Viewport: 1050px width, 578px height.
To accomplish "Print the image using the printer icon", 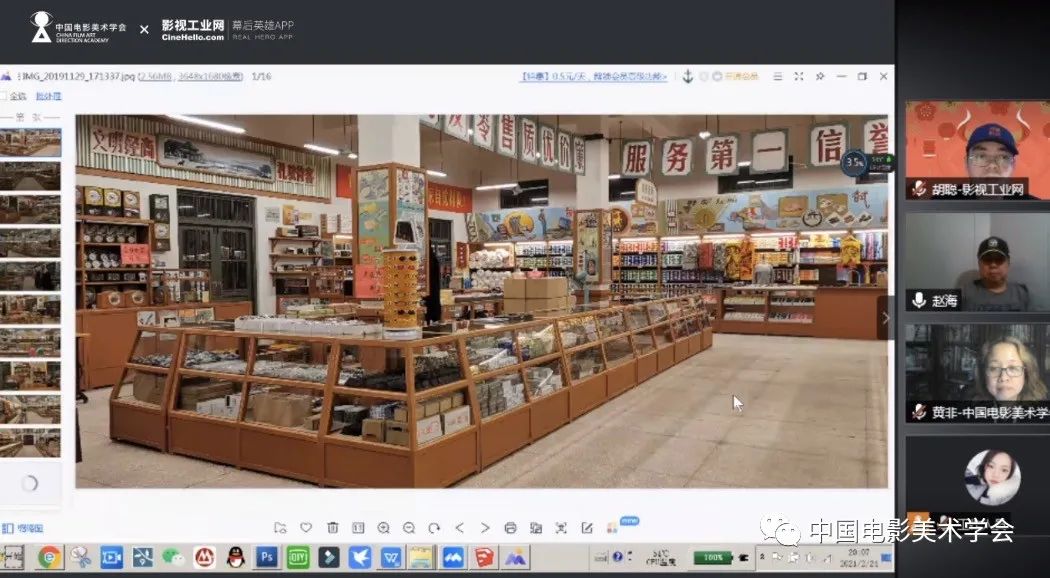I will point(510,527).
